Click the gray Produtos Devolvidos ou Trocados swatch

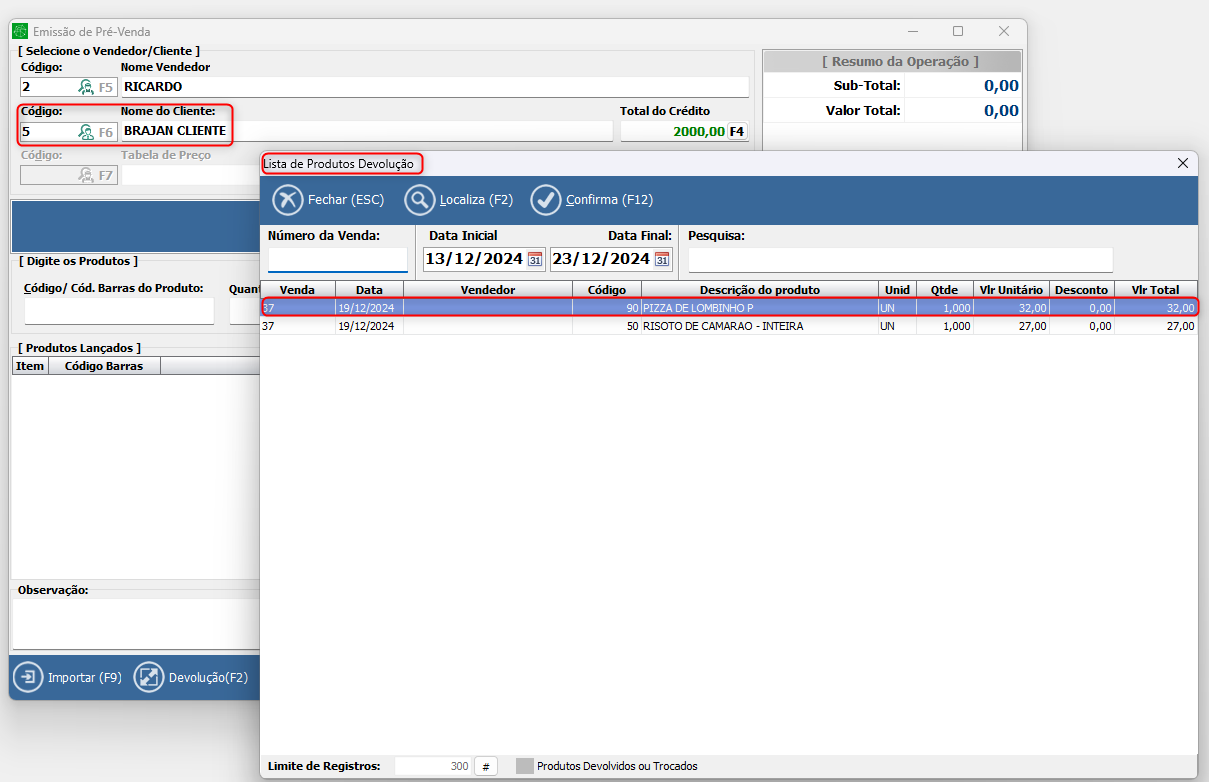tap(525, 766)
